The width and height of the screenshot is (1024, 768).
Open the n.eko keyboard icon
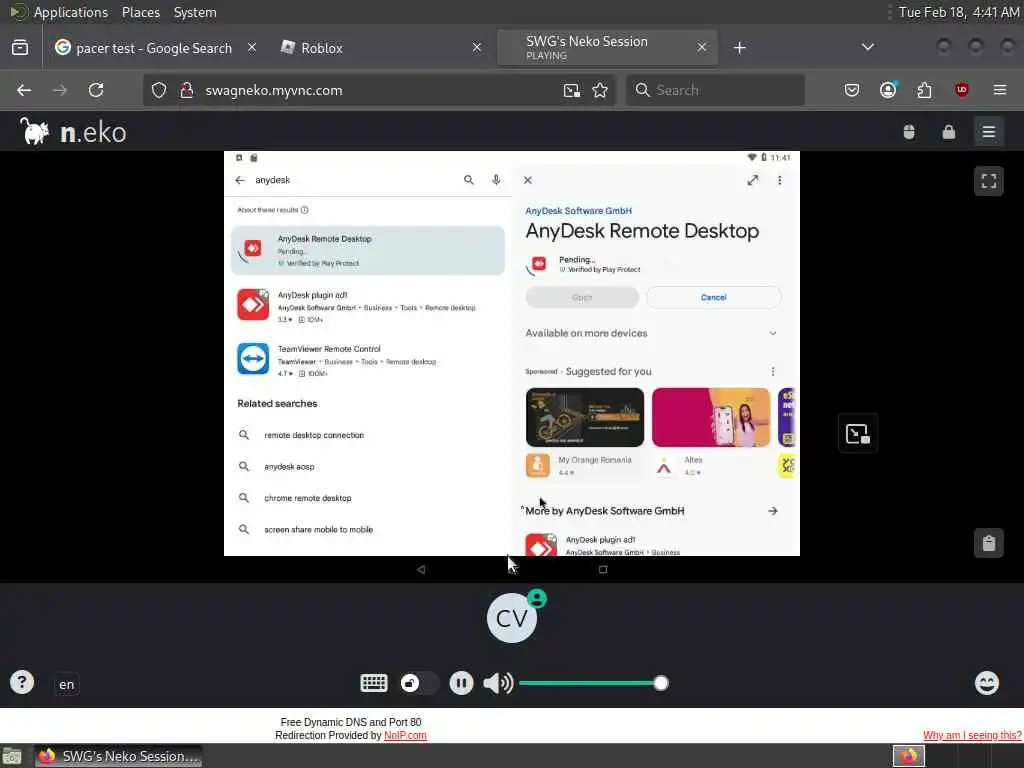point(374,683)
